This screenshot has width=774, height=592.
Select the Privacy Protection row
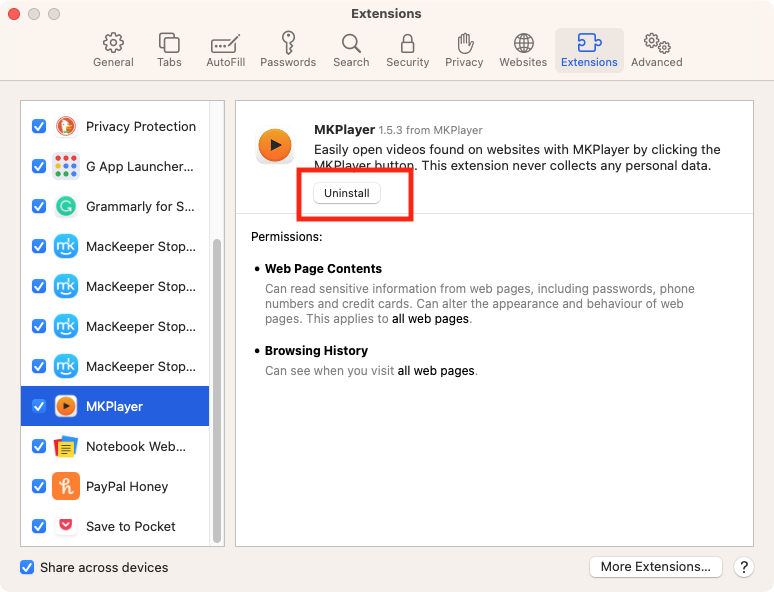[115, 126]
